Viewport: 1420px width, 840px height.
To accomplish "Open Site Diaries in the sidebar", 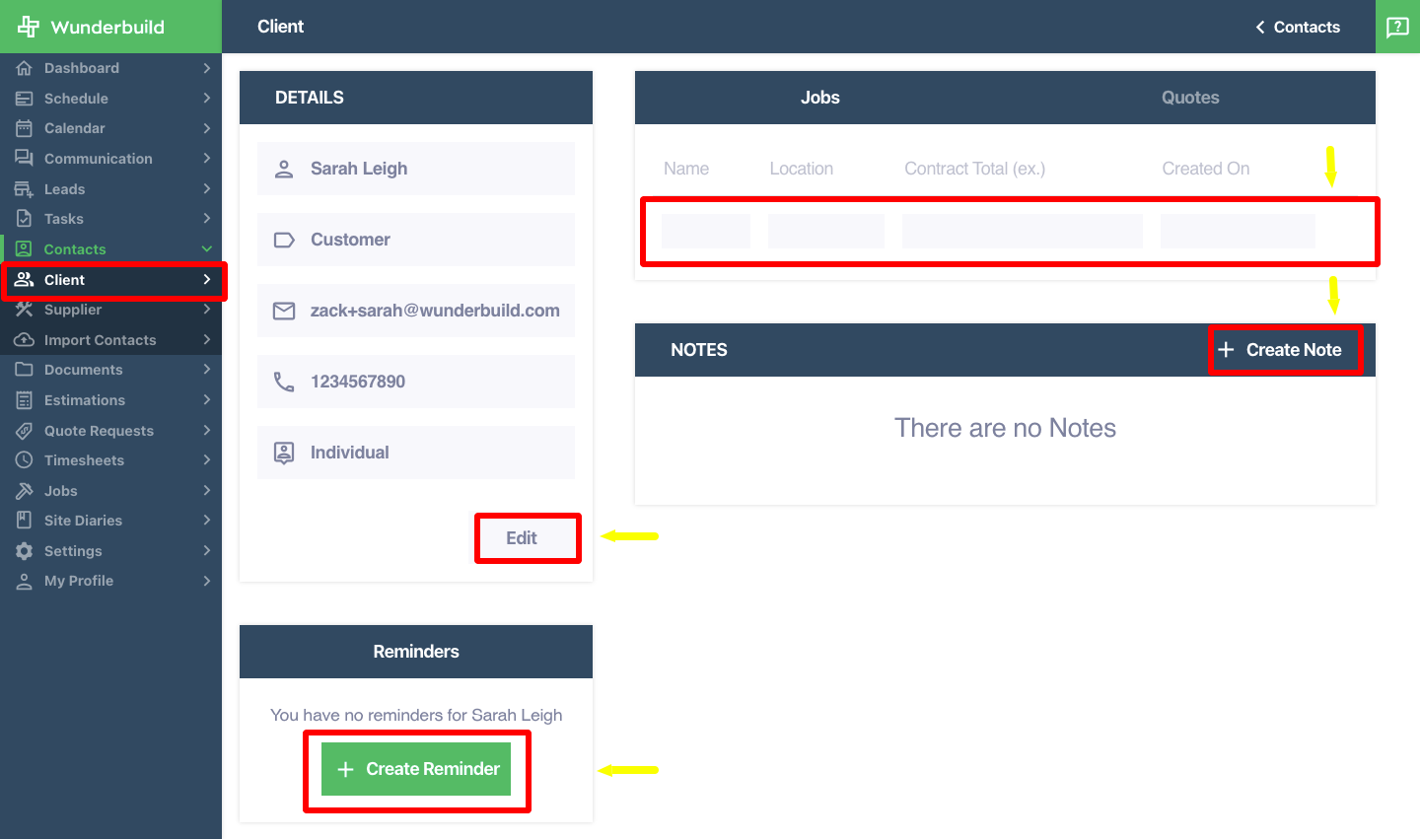I will coord(110,521).
